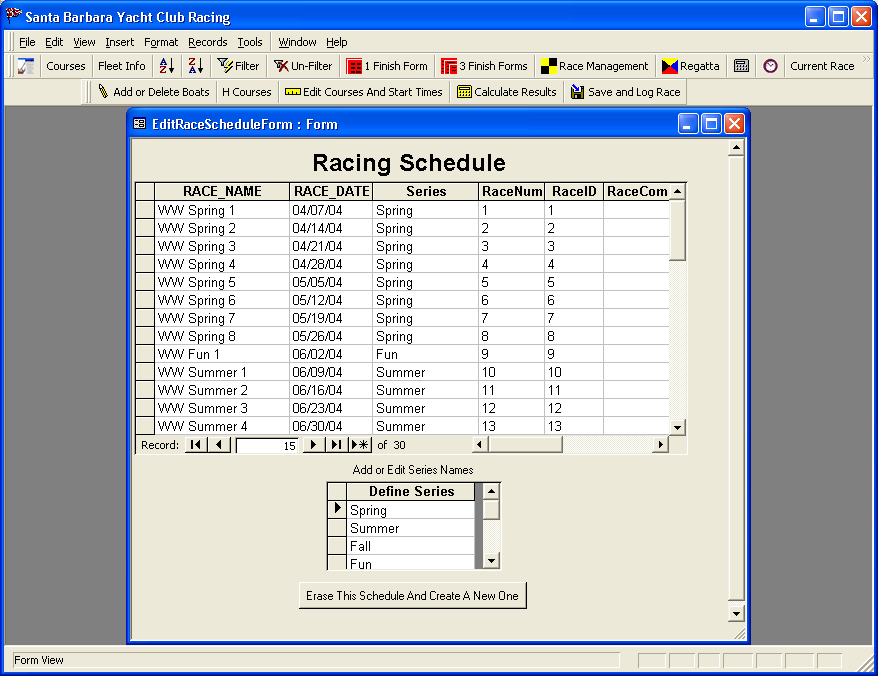878x676 pixels.
Task: Click the form window's bottom scroll arrow
Action: click(736, 613)
